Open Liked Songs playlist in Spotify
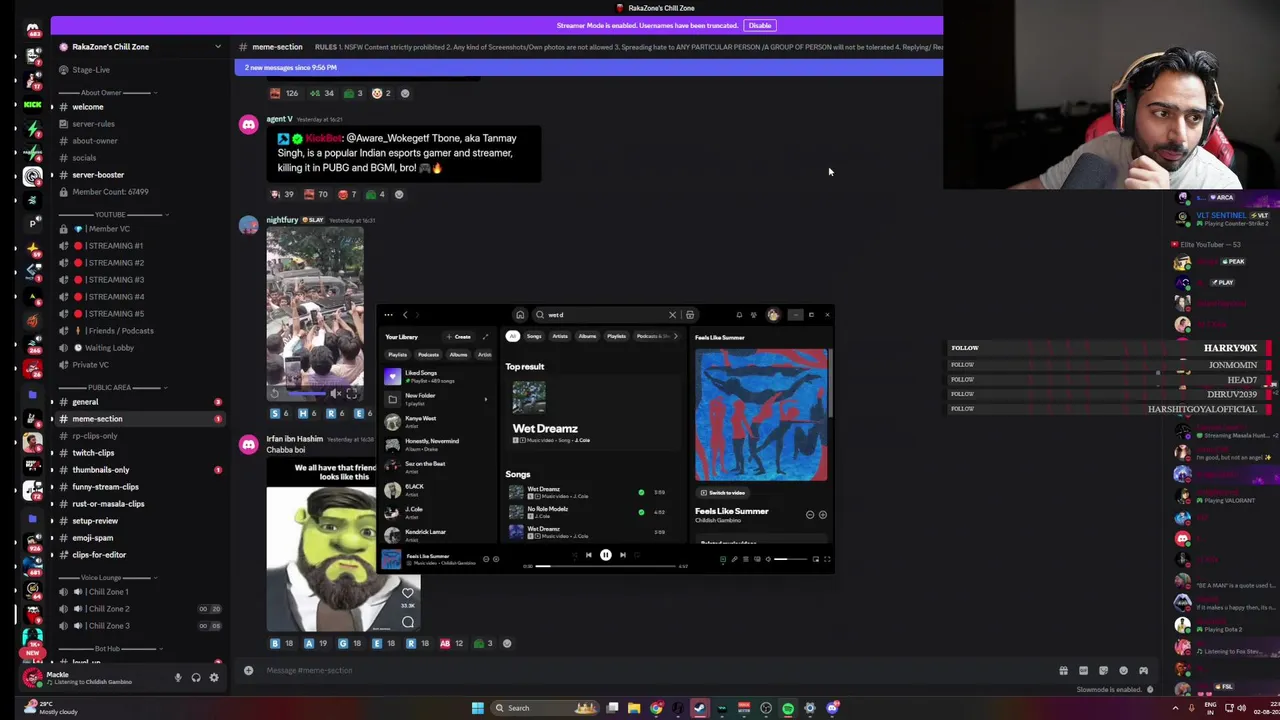1280x720 pixels. tap(436, 376)
